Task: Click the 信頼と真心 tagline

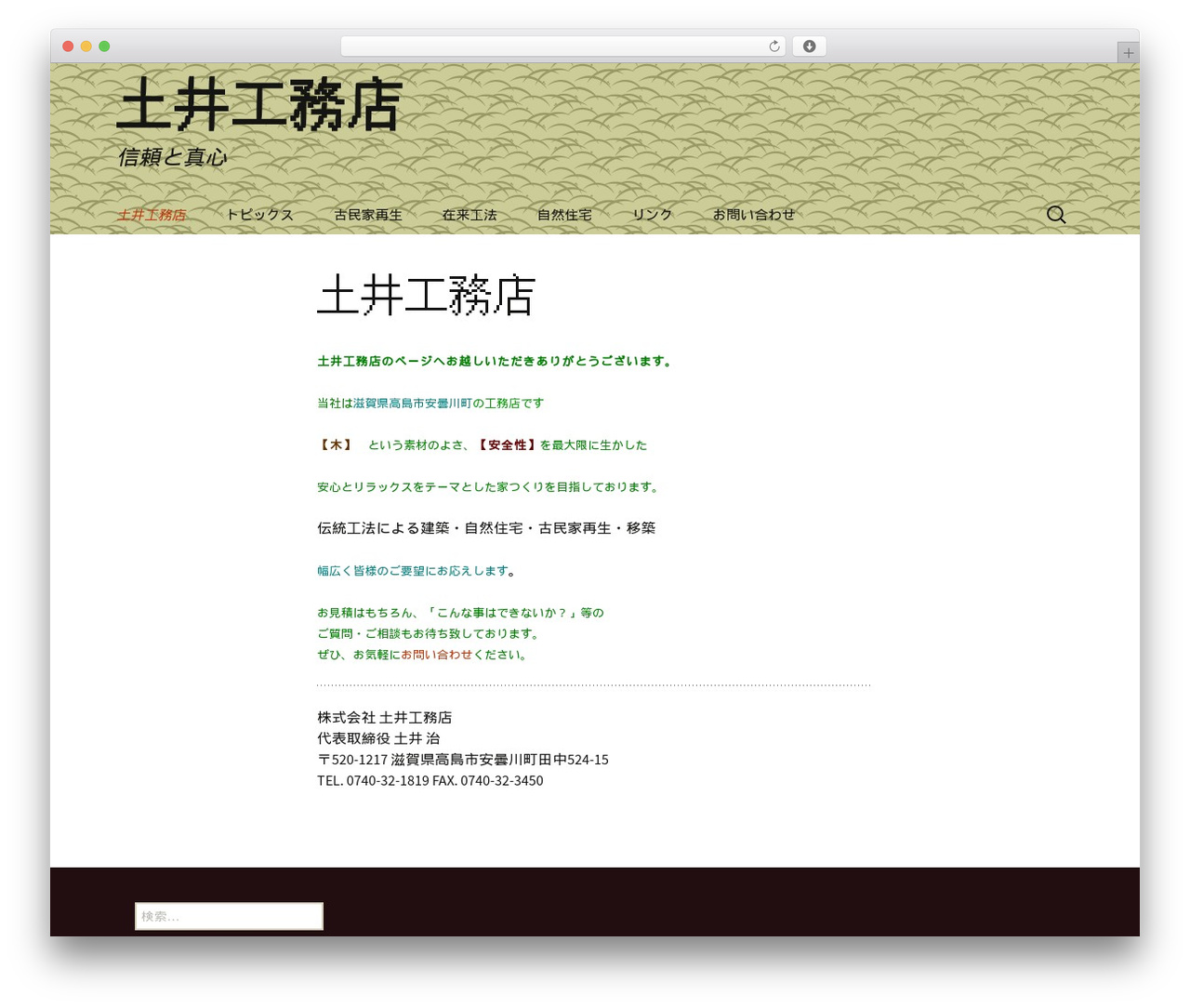Action: [172, 157]
